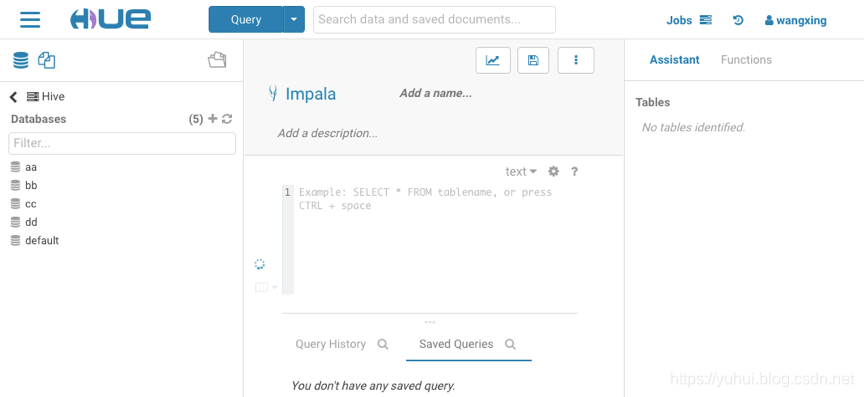Expand the Query button dropdown arrow
The image size is (864, 397).
coord(294,20)
